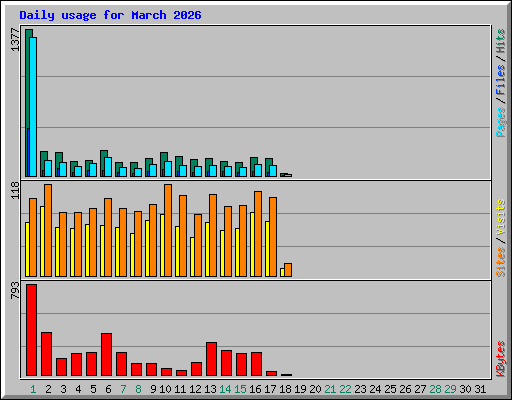Click day label 26 on the x-axis
The height and width of the screenshot is (400, 512).
coord(405,389)
